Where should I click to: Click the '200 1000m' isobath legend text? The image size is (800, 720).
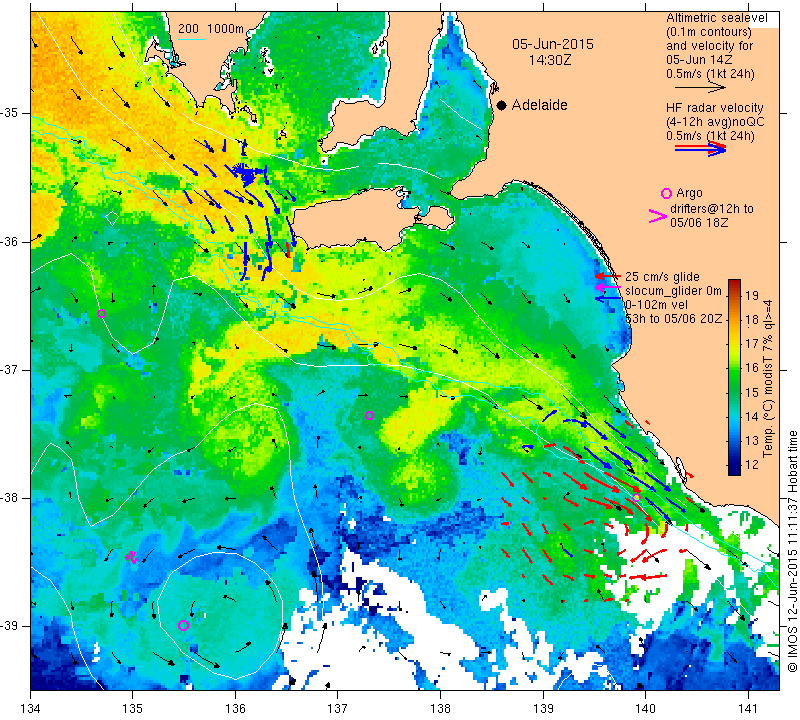point(211,29)
